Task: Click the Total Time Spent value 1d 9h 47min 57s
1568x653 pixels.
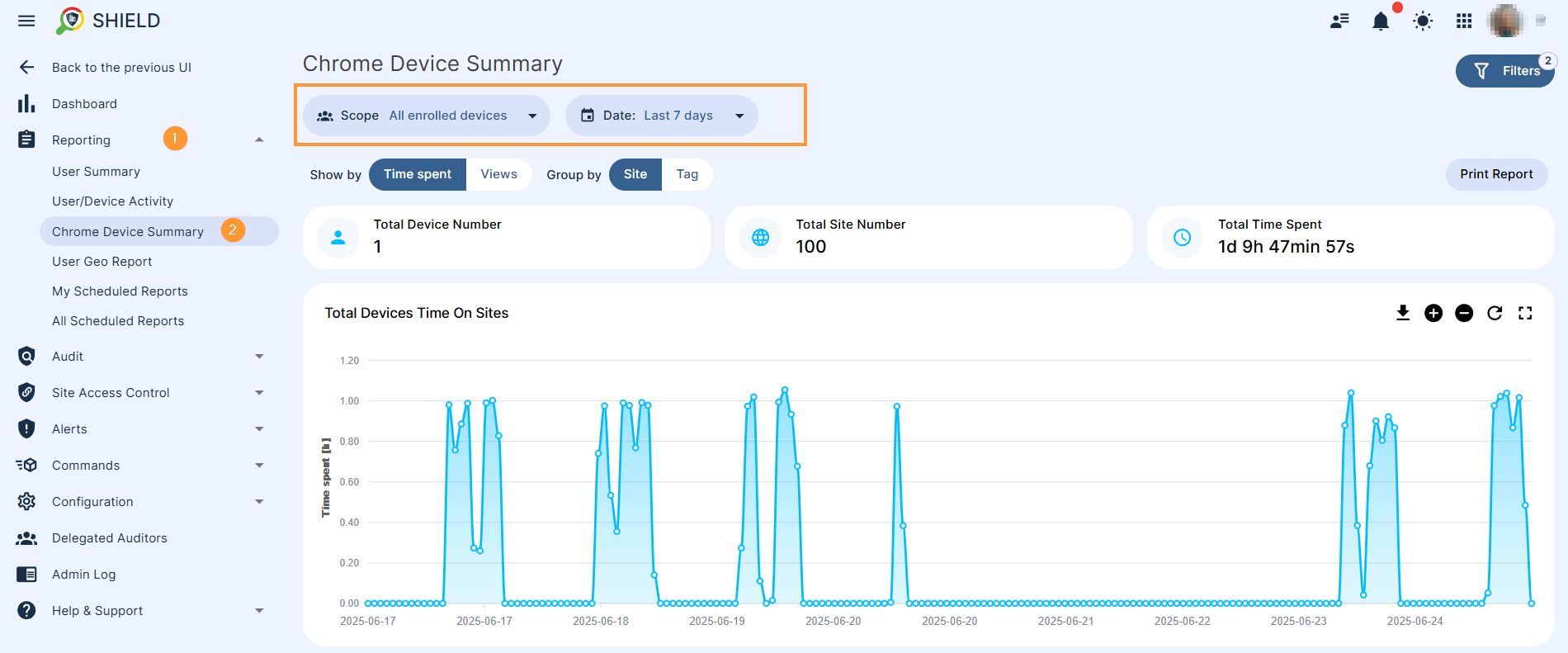Action: click(1286, 247)
